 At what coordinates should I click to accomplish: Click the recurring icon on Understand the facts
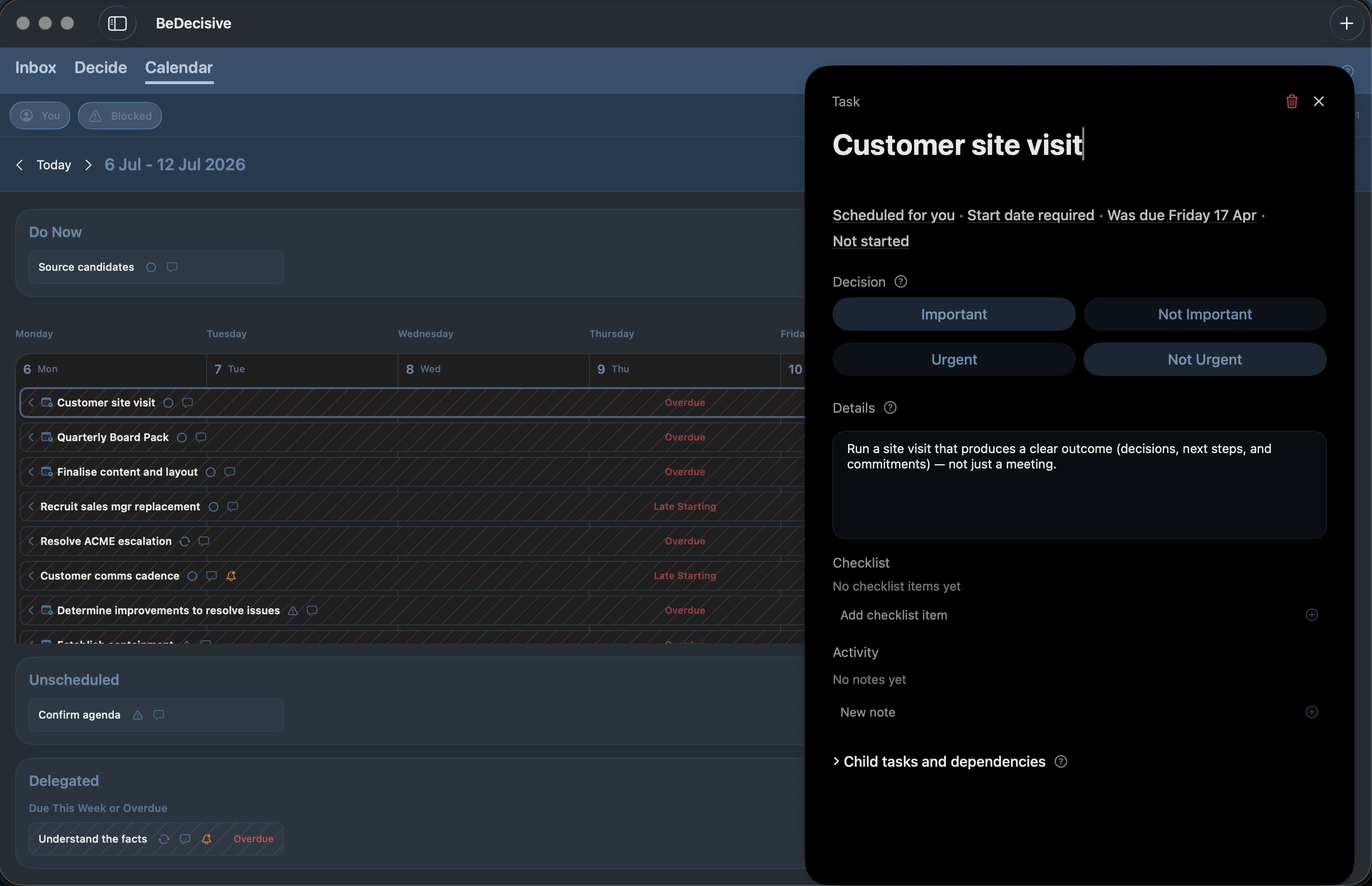[164, 839]
